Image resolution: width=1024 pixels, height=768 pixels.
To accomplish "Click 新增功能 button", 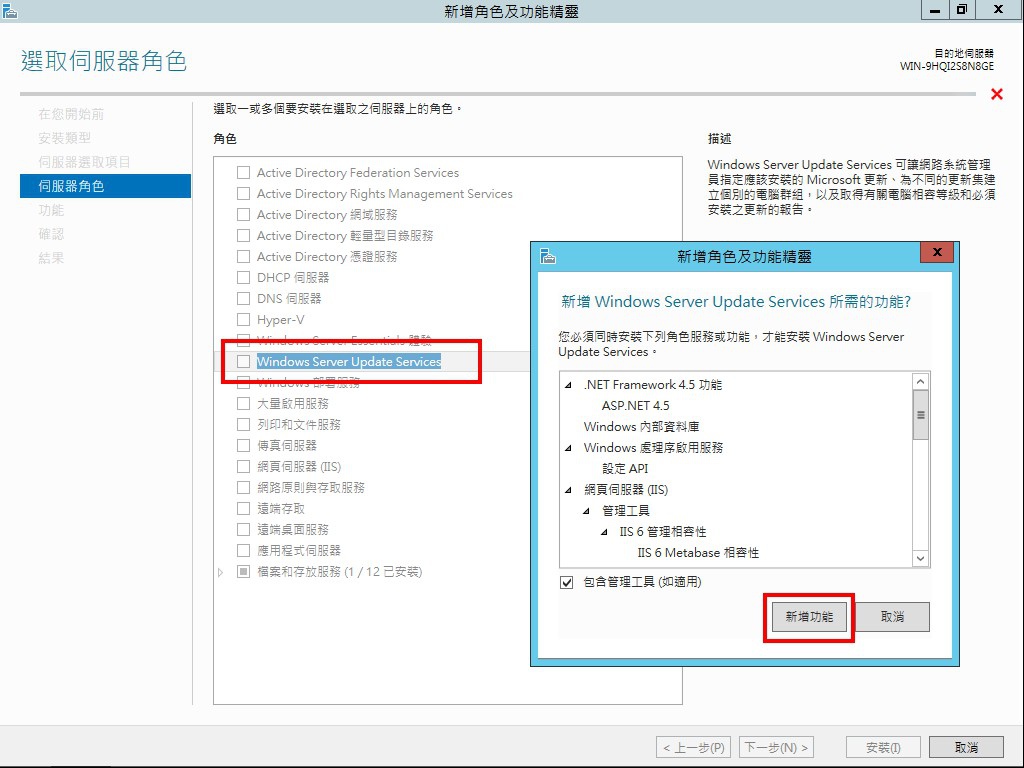I will pos(809,617).
